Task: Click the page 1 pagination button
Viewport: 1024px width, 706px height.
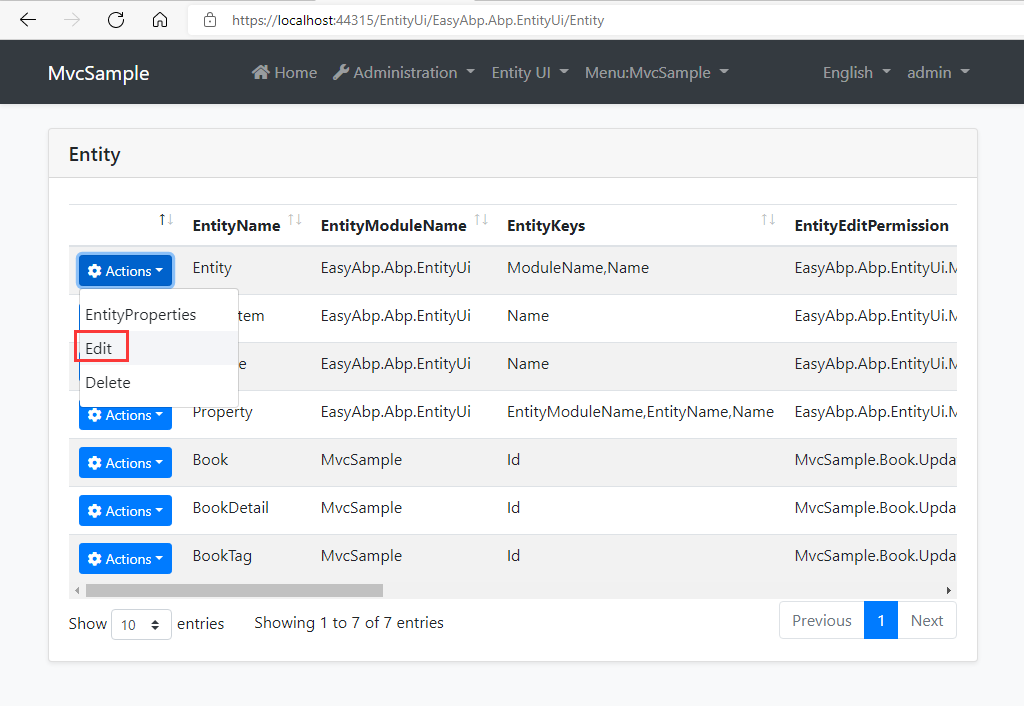Action: click(881, 620)
